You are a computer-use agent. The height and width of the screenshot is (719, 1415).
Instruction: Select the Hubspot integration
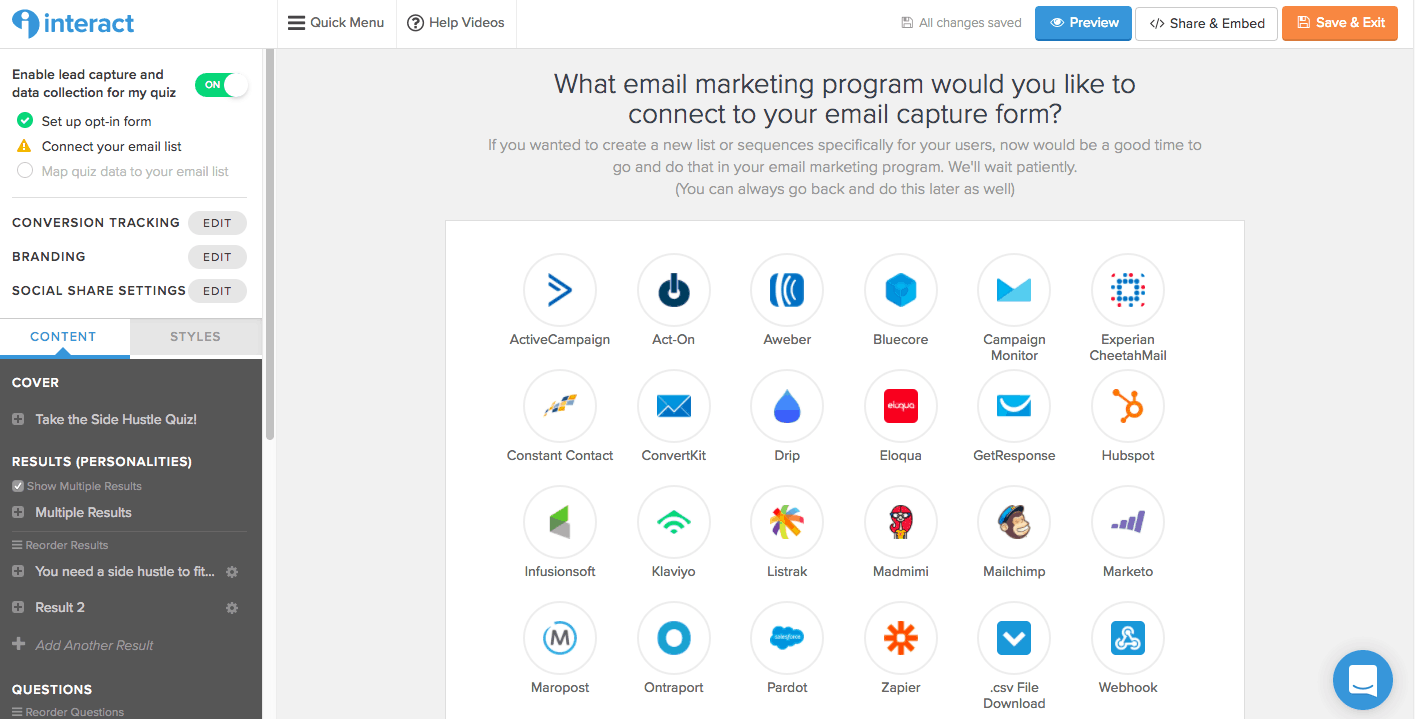coord(1127,406)
